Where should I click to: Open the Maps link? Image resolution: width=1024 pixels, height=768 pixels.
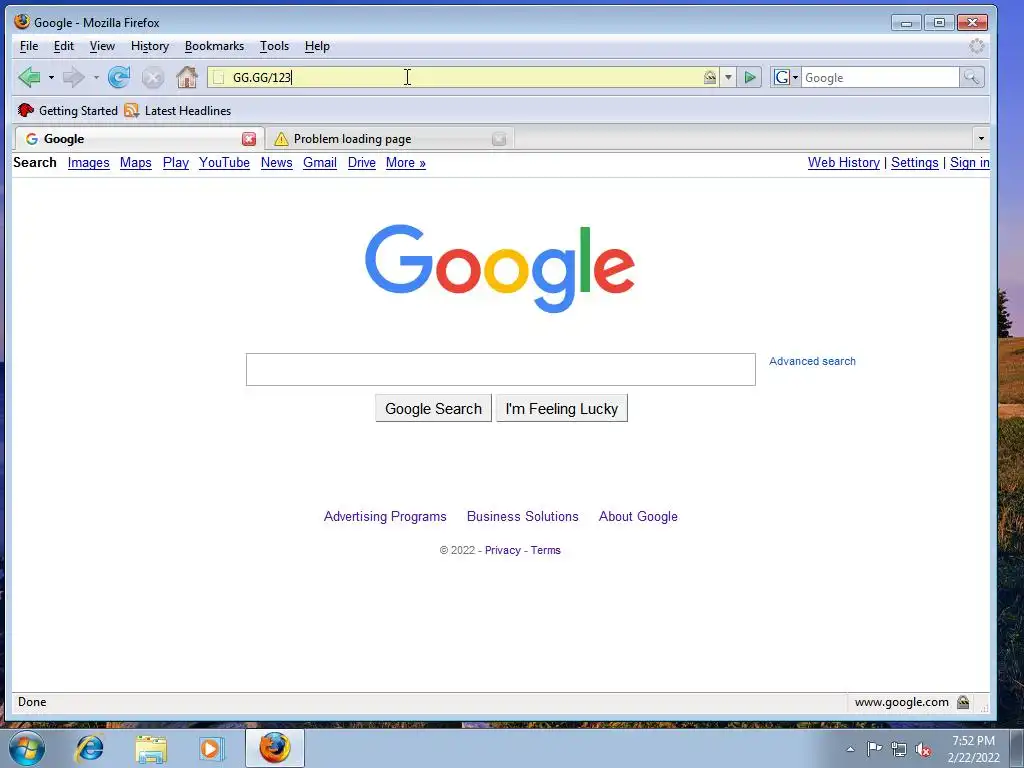click(x=135, y=163)
